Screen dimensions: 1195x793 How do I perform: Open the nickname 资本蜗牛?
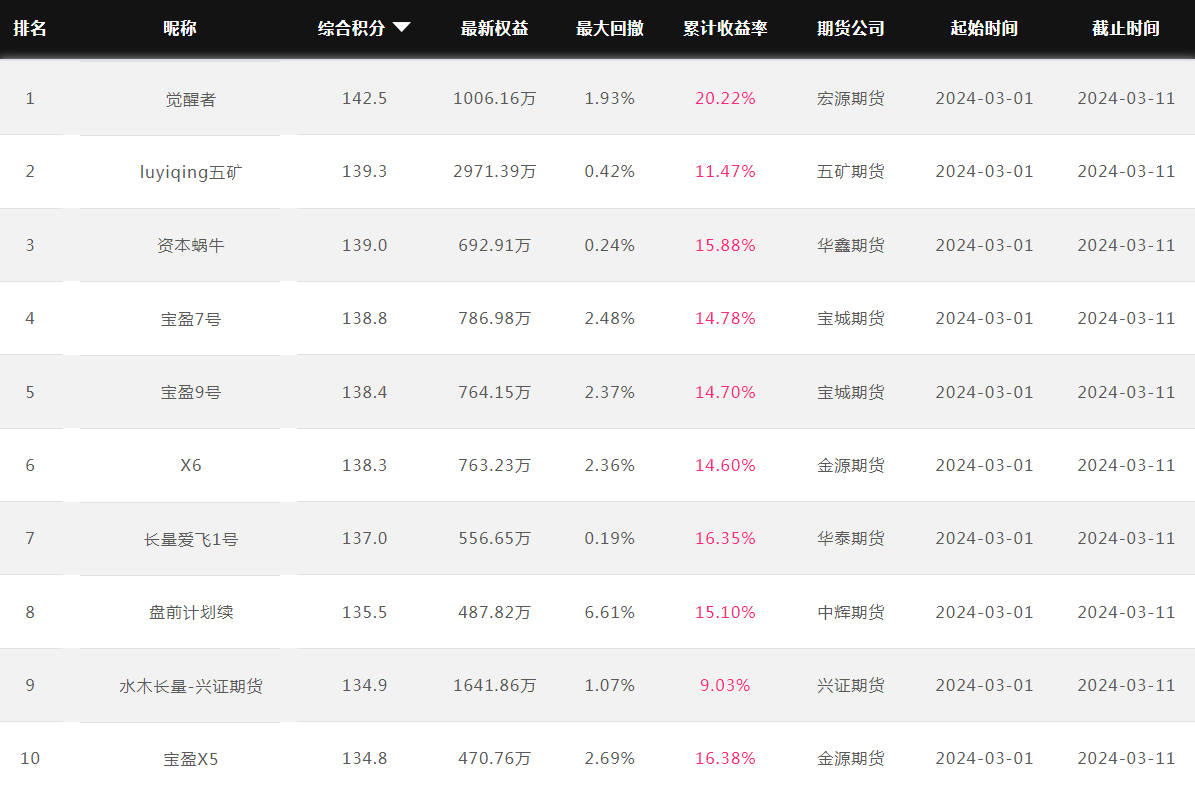coord(191,245)
